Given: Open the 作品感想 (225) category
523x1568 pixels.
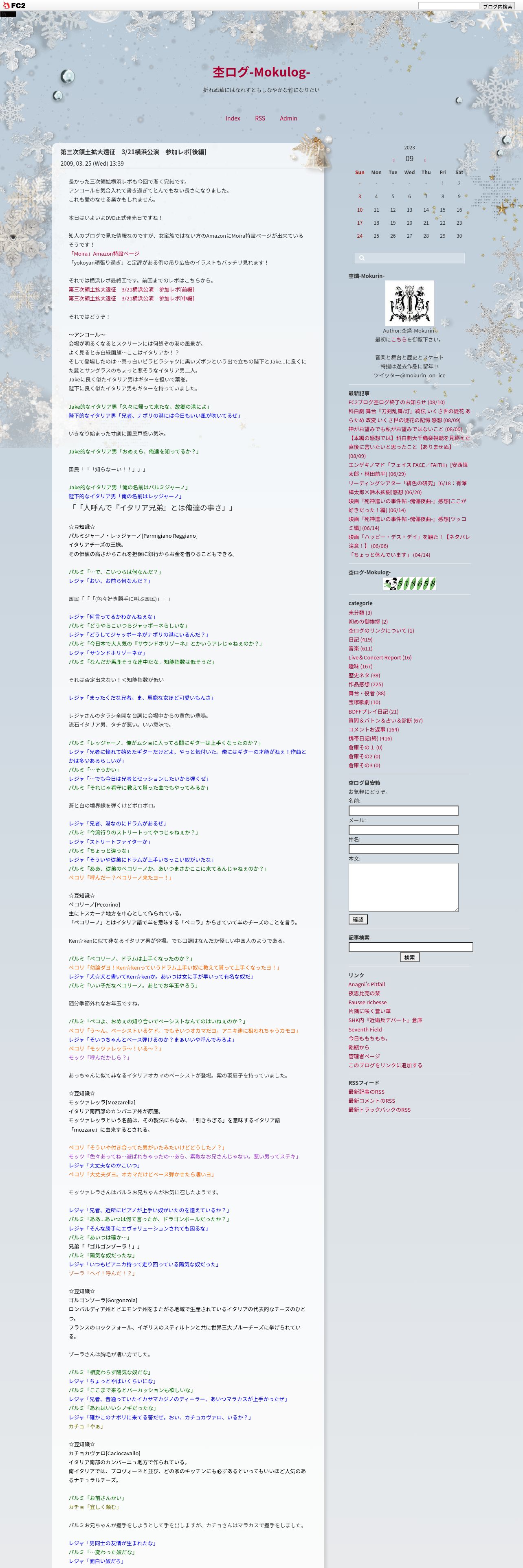Looking at the screenshot, I should pos(366,685).
